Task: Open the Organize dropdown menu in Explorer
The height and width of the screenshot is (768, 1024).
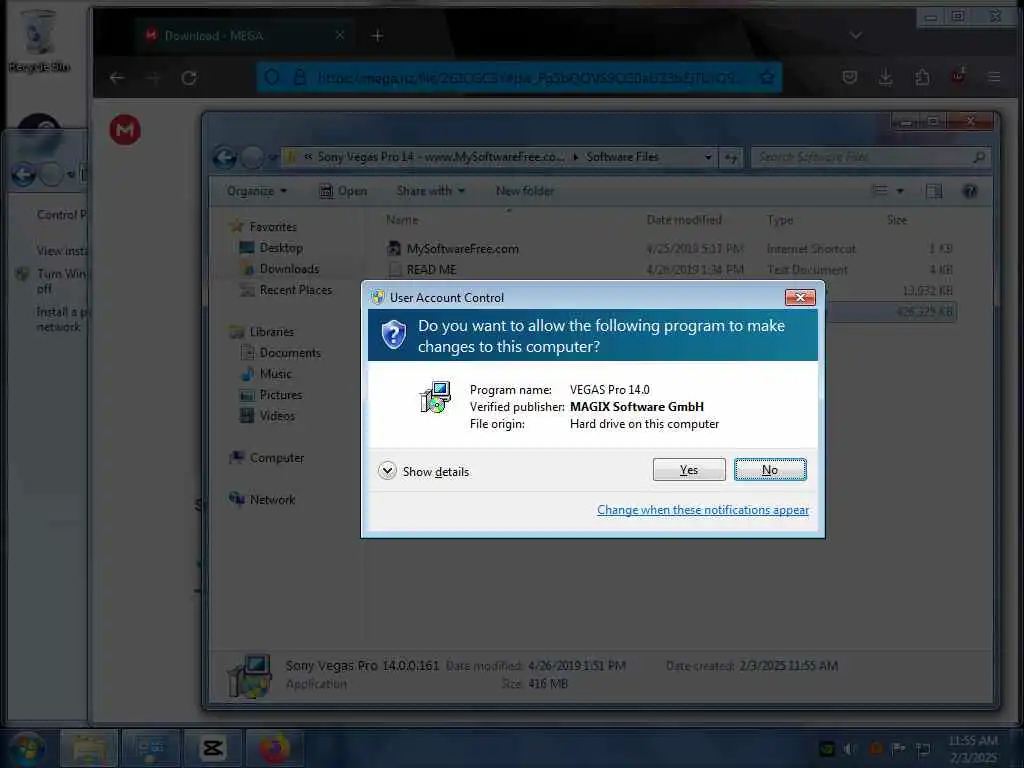Action: (x=257, y=191)
